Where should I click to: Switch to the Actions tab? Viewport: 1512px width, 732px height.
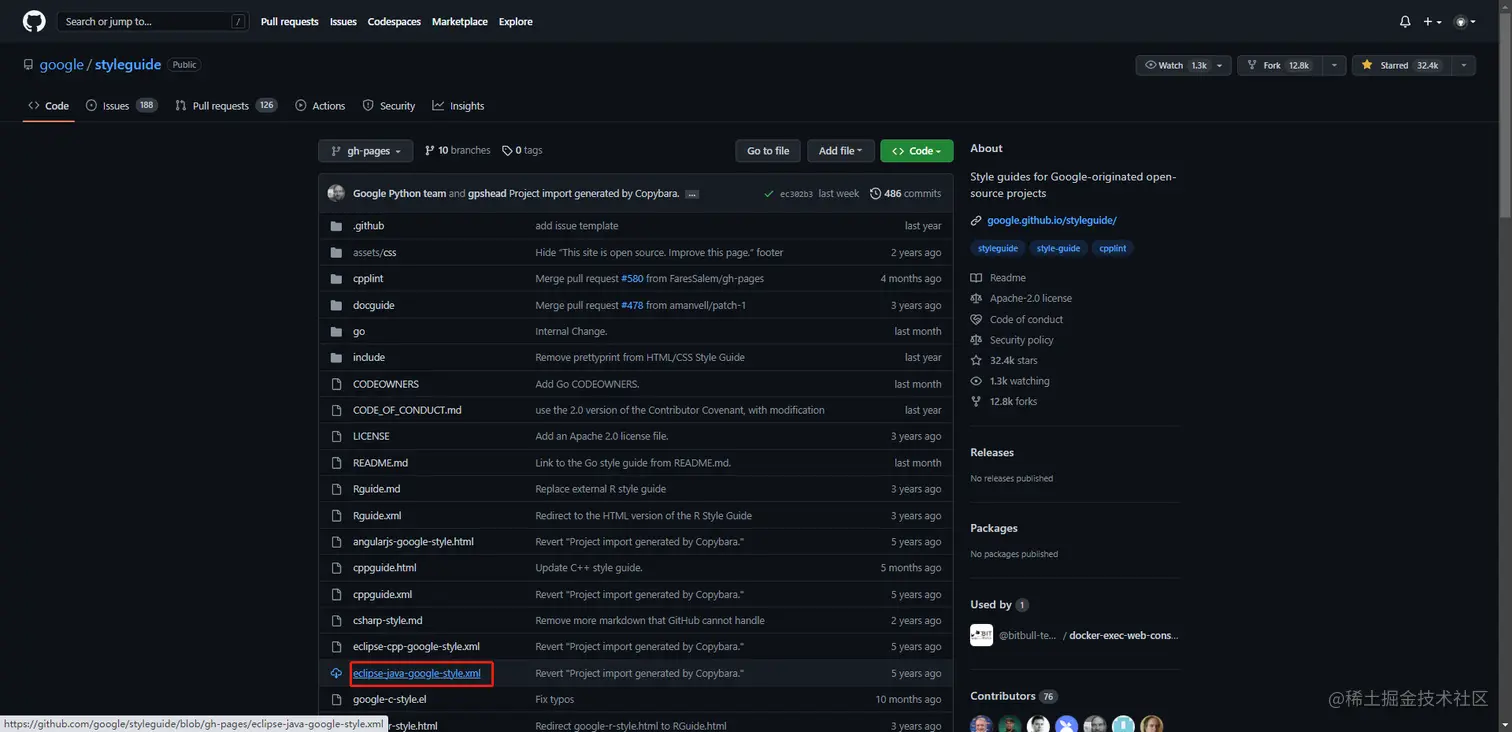click(320, 105)
